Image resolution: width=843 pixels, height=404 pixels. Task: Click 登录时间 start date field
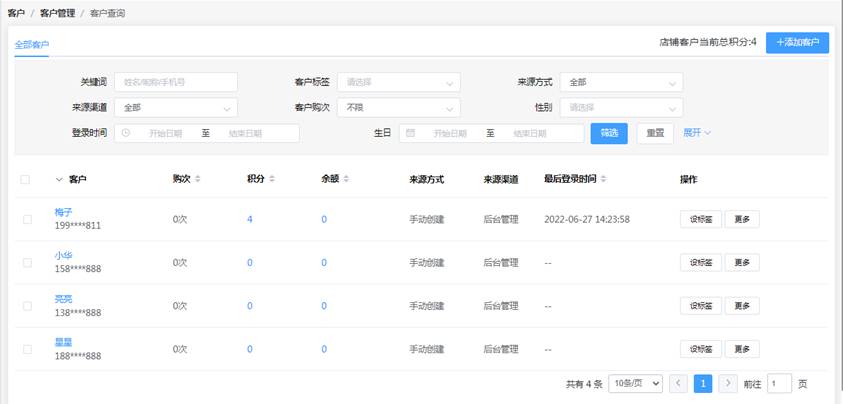click(x=166, y=133)
